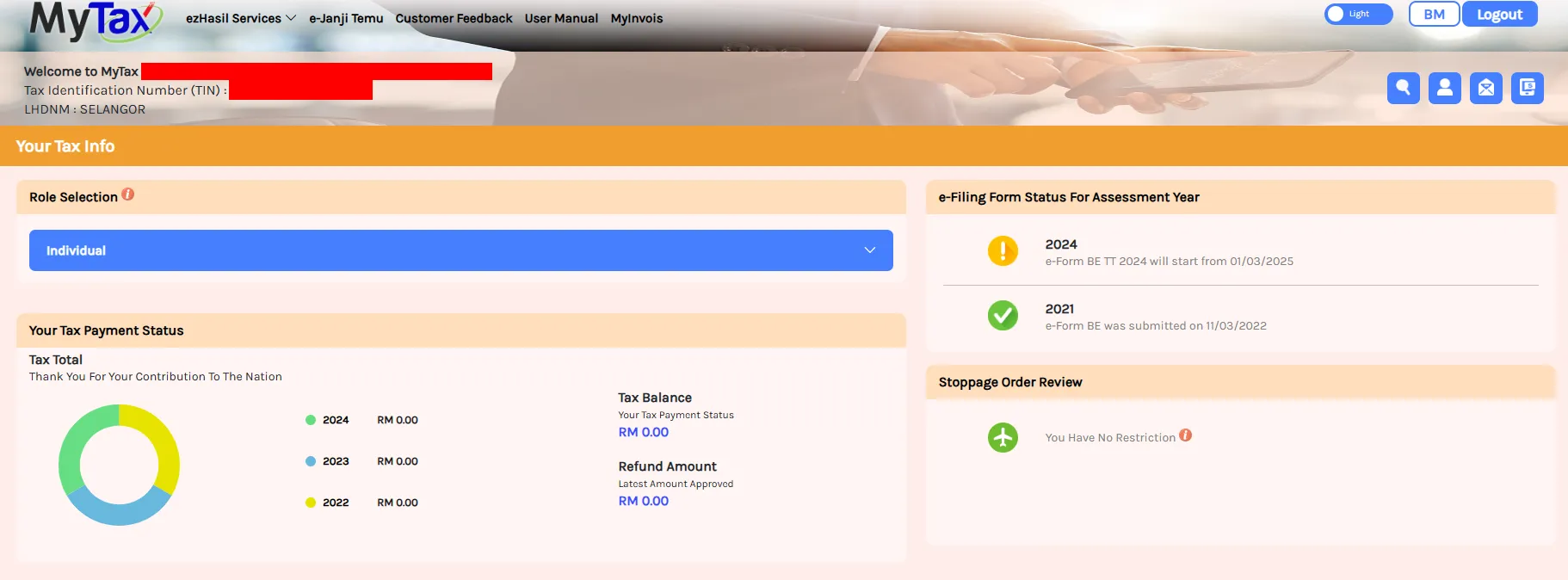Click the 'Tax Total' label
This screenshot has height=580, width=1568.
pyautogui.click(x=56, y=360)
